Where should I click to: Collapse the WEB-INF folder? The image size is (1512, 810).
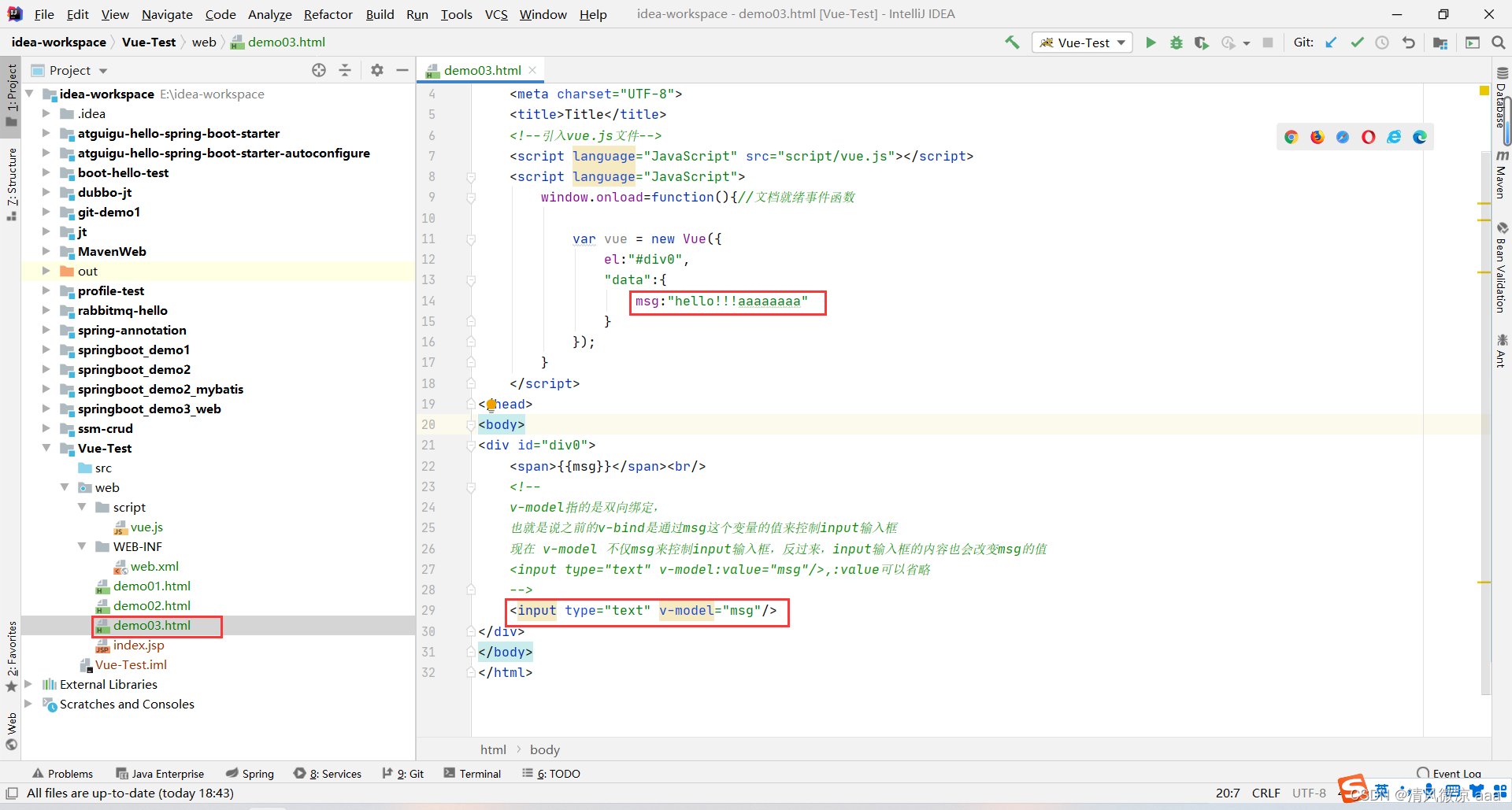[82, 546]
